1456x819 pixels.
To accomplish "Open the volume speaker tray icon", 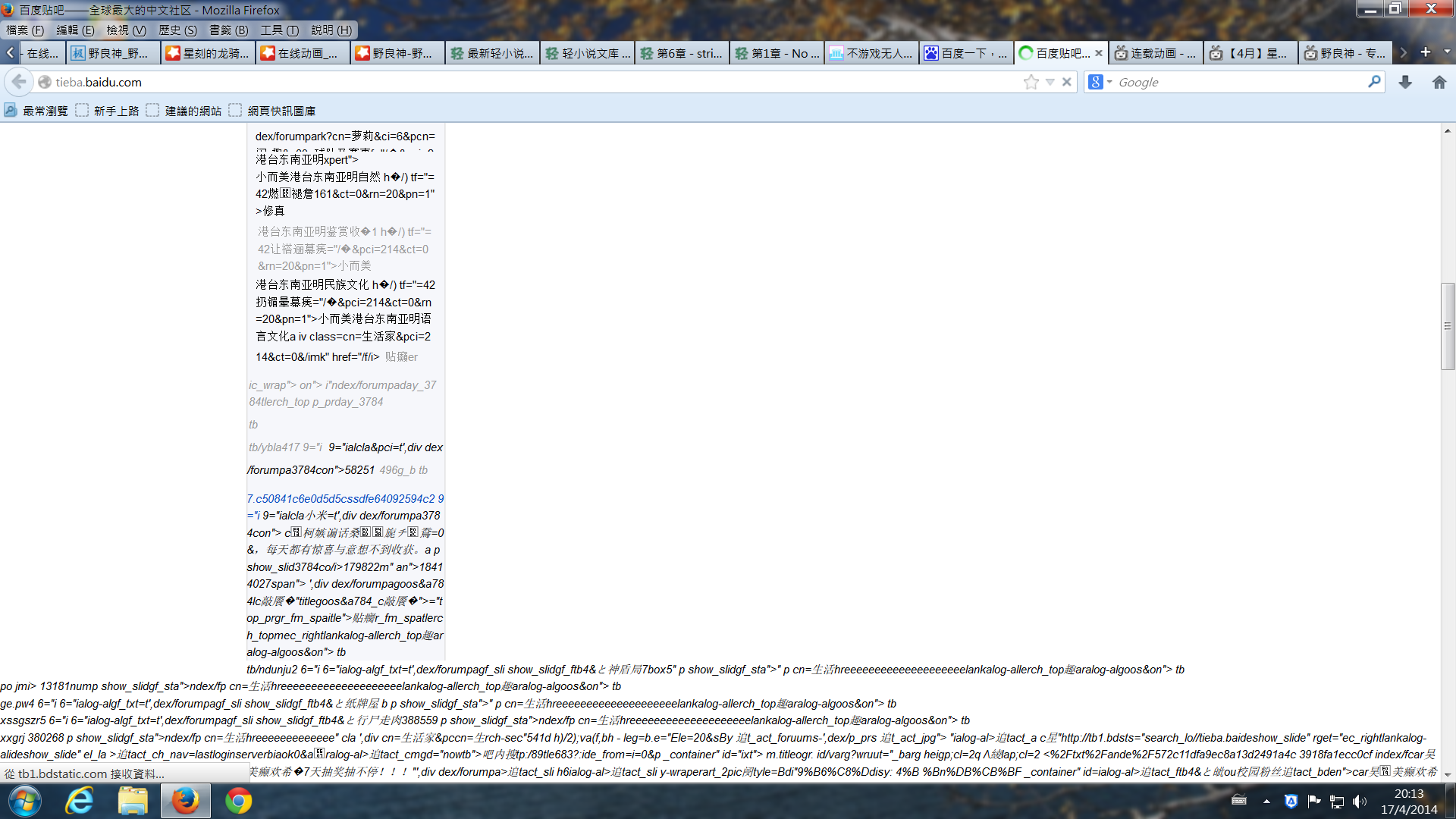I will [x=1359, y=801].
